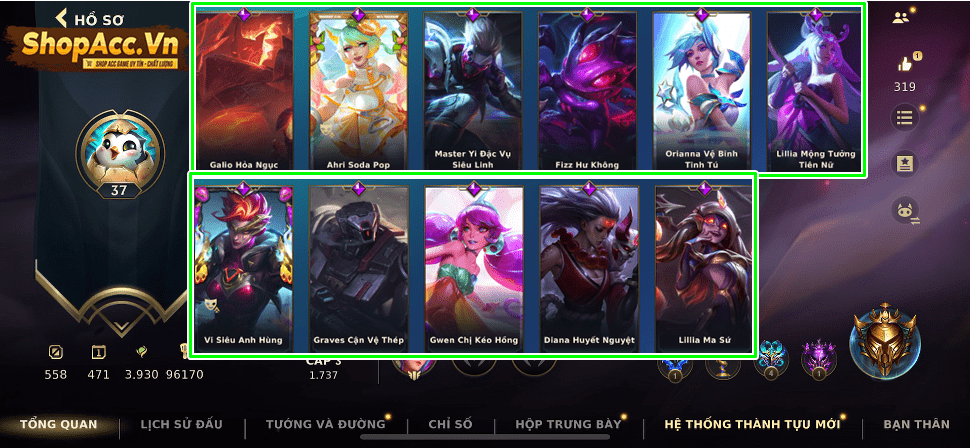Screen dimensions: 970x448
Task: Go to Hệ Thống Thành Tựu Mới
Action: click(752, 424)
